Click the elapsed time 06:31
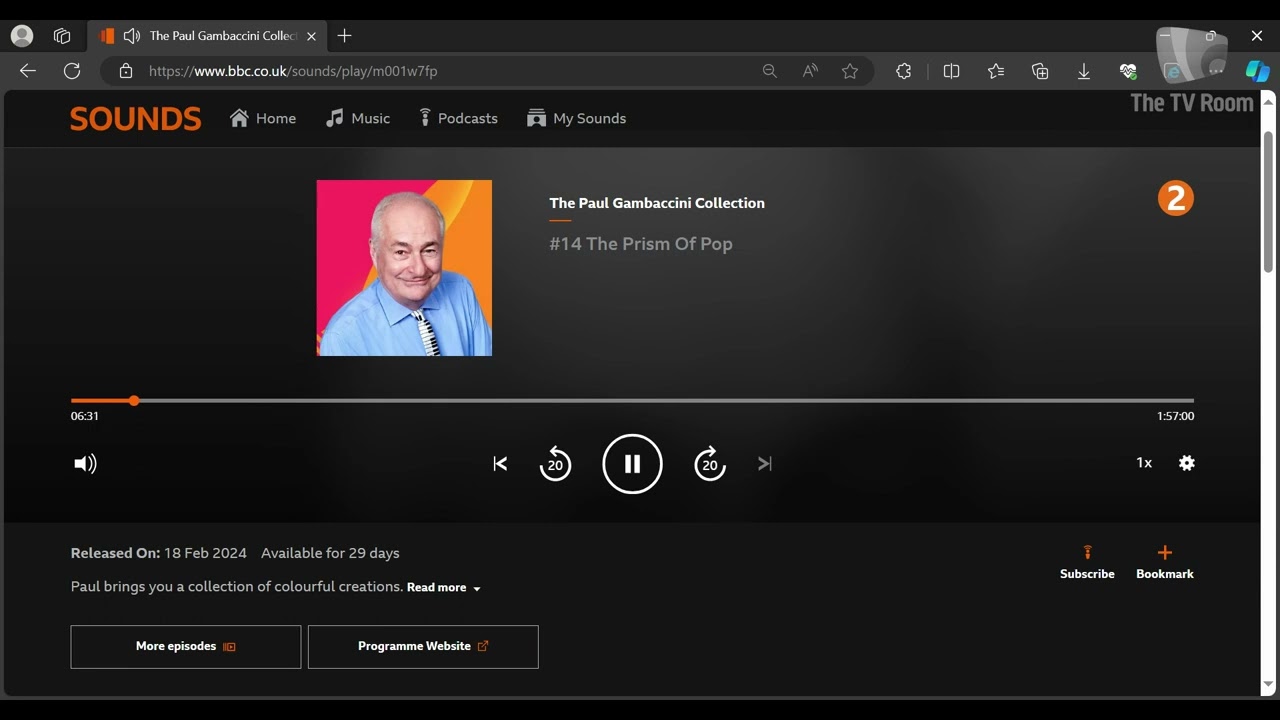1280x720 pixels. [x=85, y=416]
